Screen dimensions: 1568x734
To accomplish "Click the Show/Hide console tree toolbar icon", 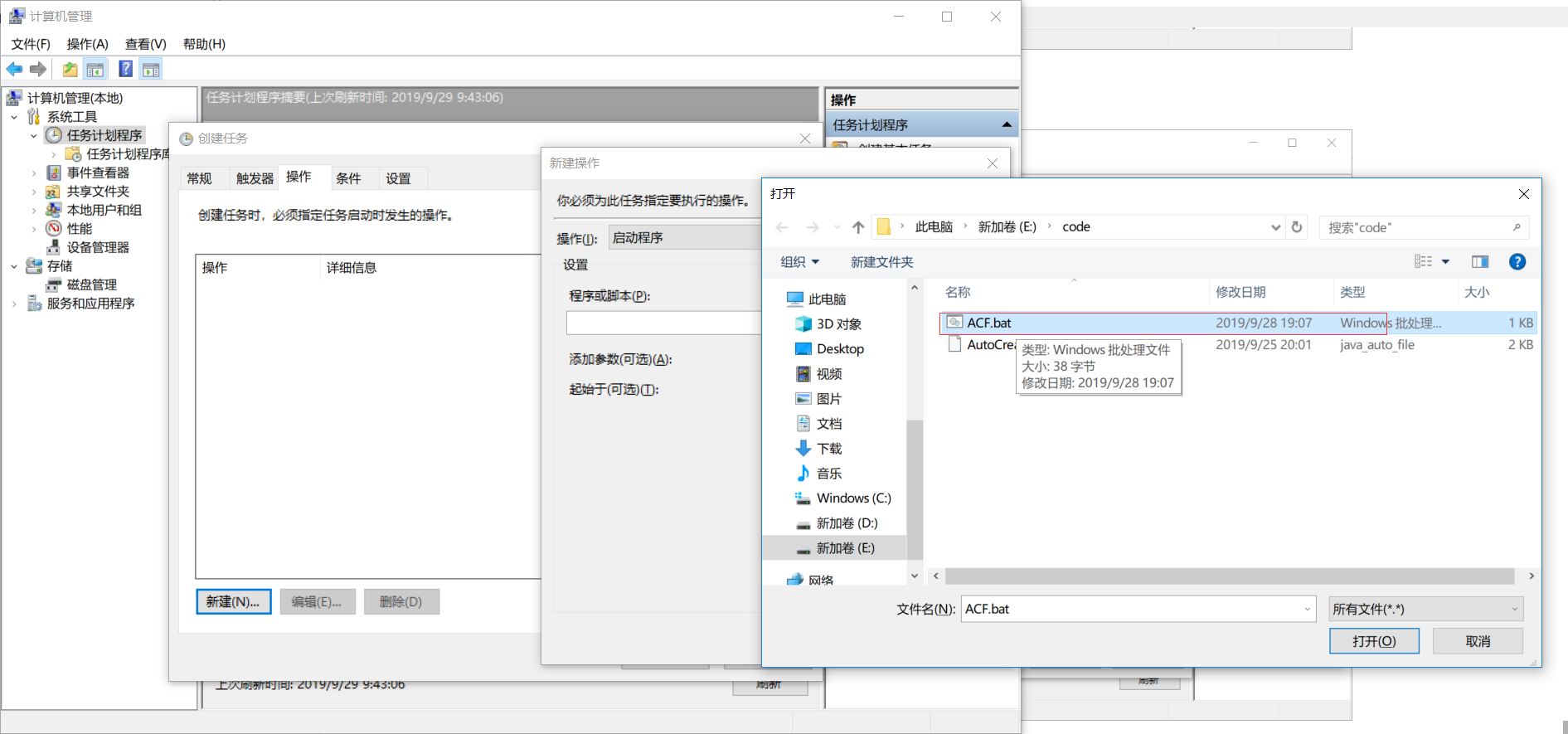I will point(95,70).
